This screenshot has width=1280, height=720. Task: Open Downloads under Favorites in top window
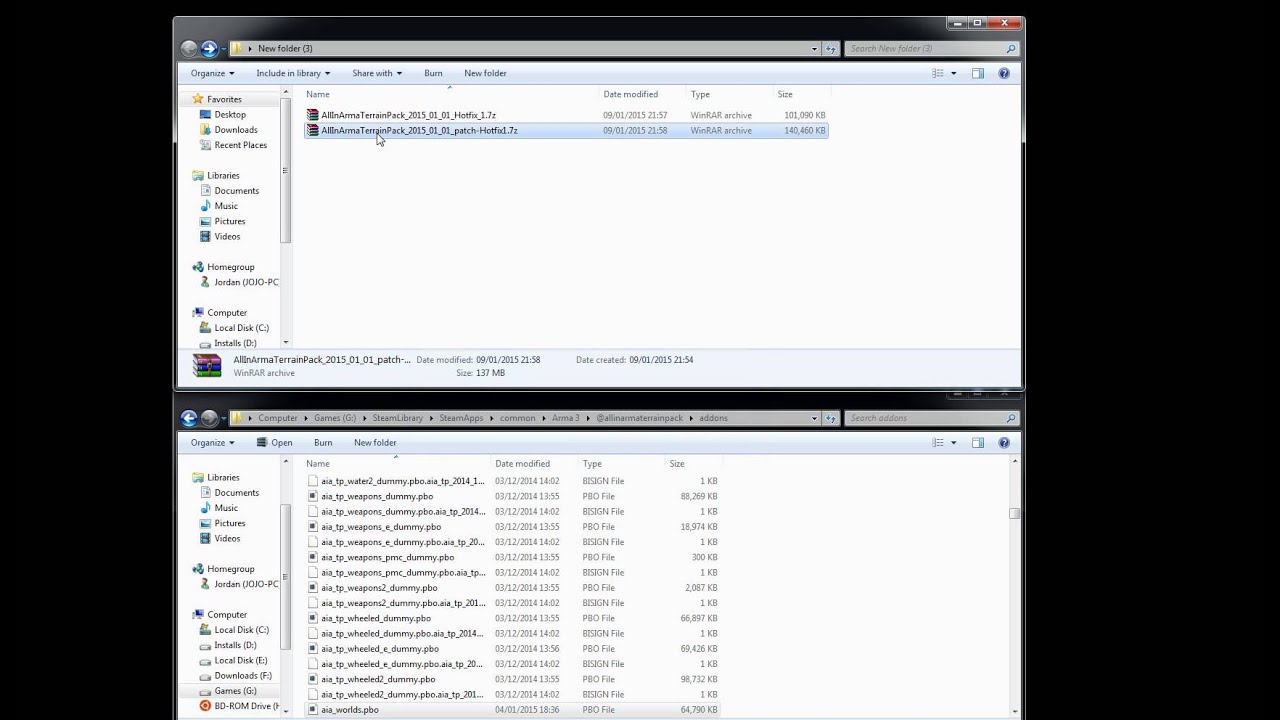(236, 130)
